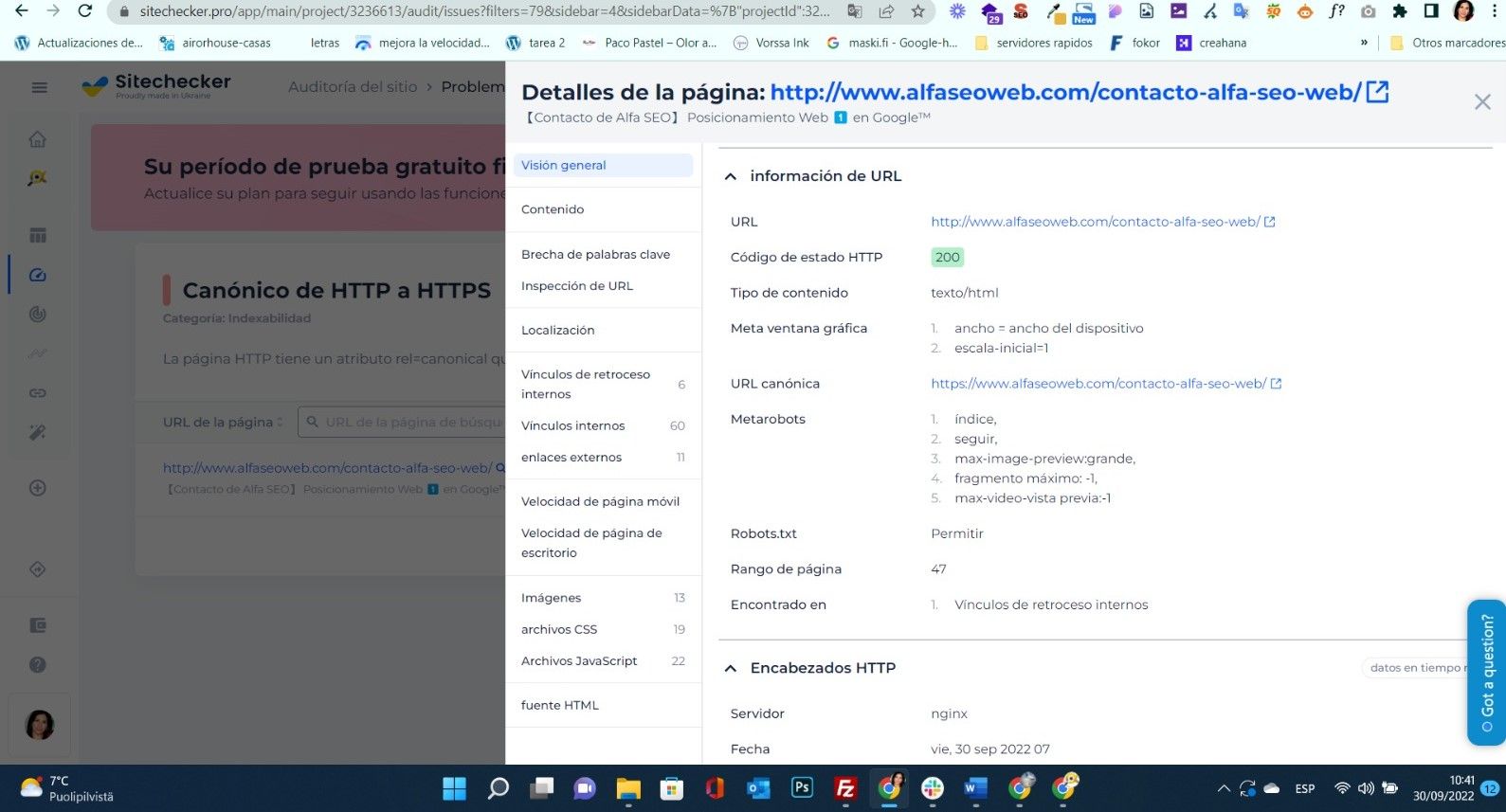The width and height of the screenshot is (1506, 812).
Task: Select the Visión general tab
Action: pyautogui.click(x=603, y=165)
